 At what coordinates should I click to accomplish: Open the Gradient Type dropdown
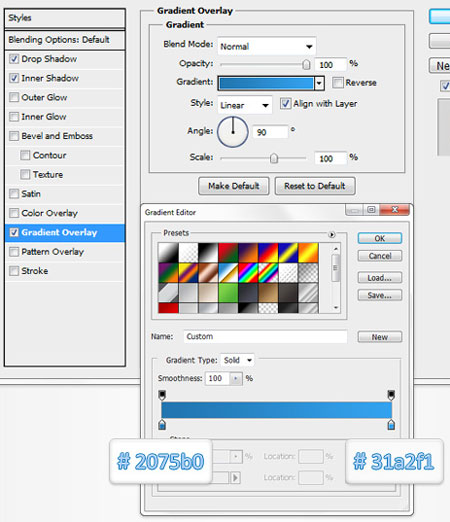[237, 360]
